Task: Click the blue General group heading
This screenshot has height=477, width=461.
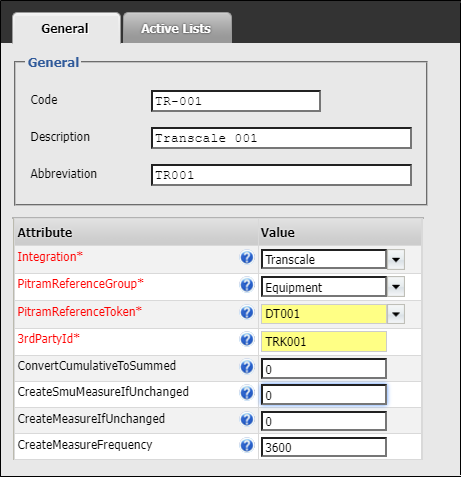Action: 53,62
